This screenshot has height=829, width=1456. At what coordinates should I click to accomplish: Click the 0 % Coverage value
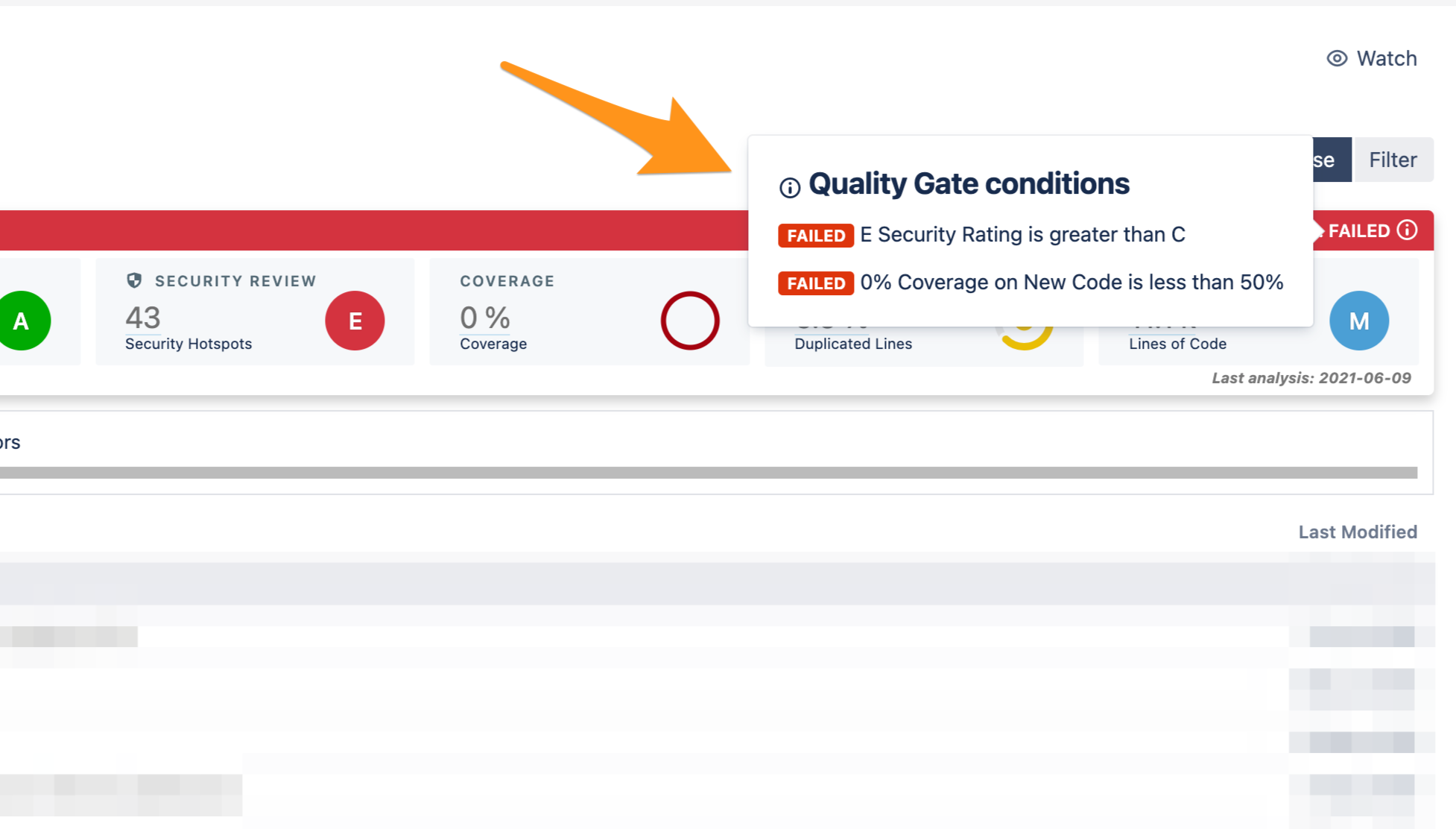point(485,318)
